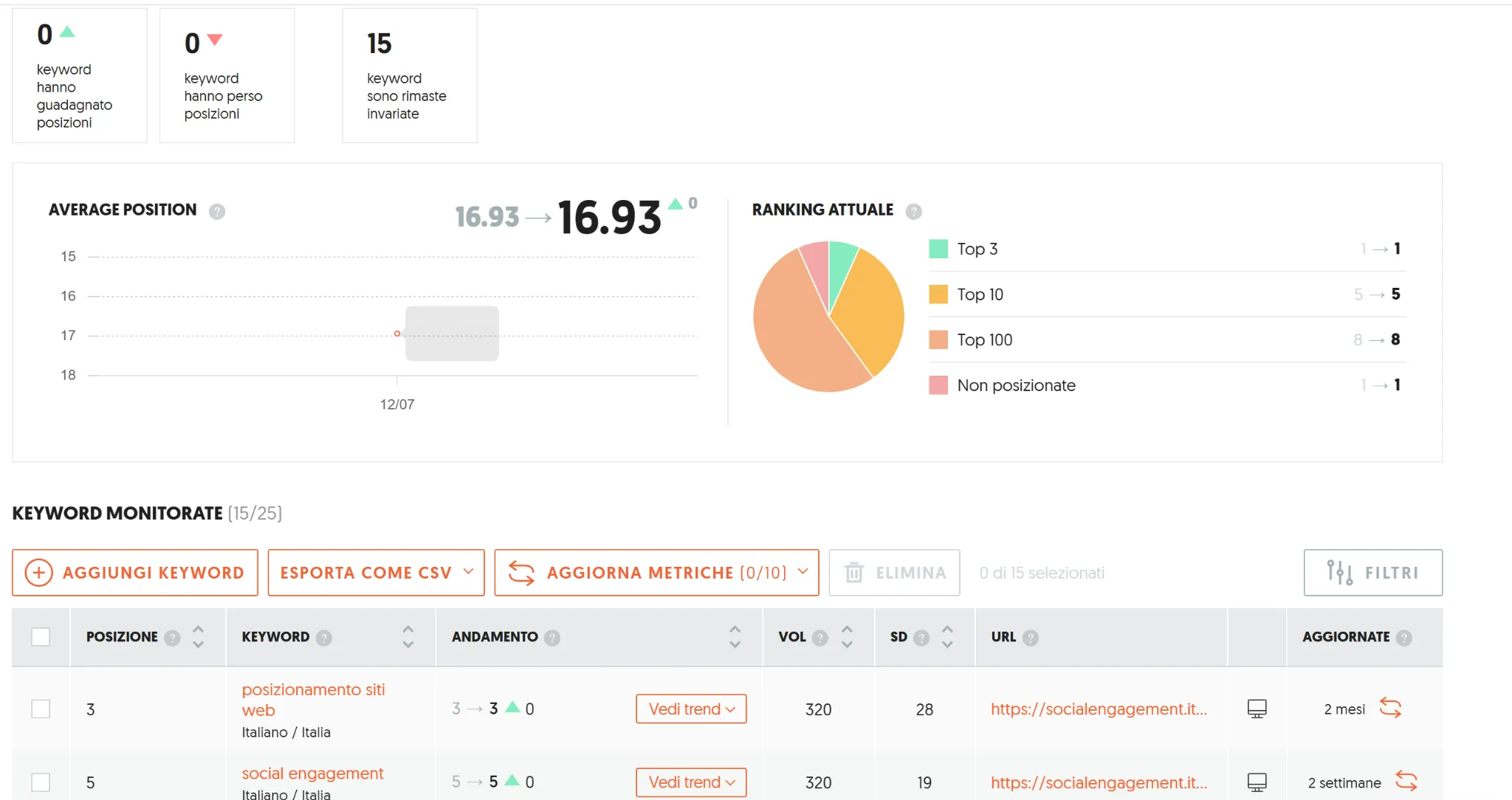Open the Filtri filter panel
Image resolution: width=1512 pixels, height=800 pixels.
pos(1372,573)
